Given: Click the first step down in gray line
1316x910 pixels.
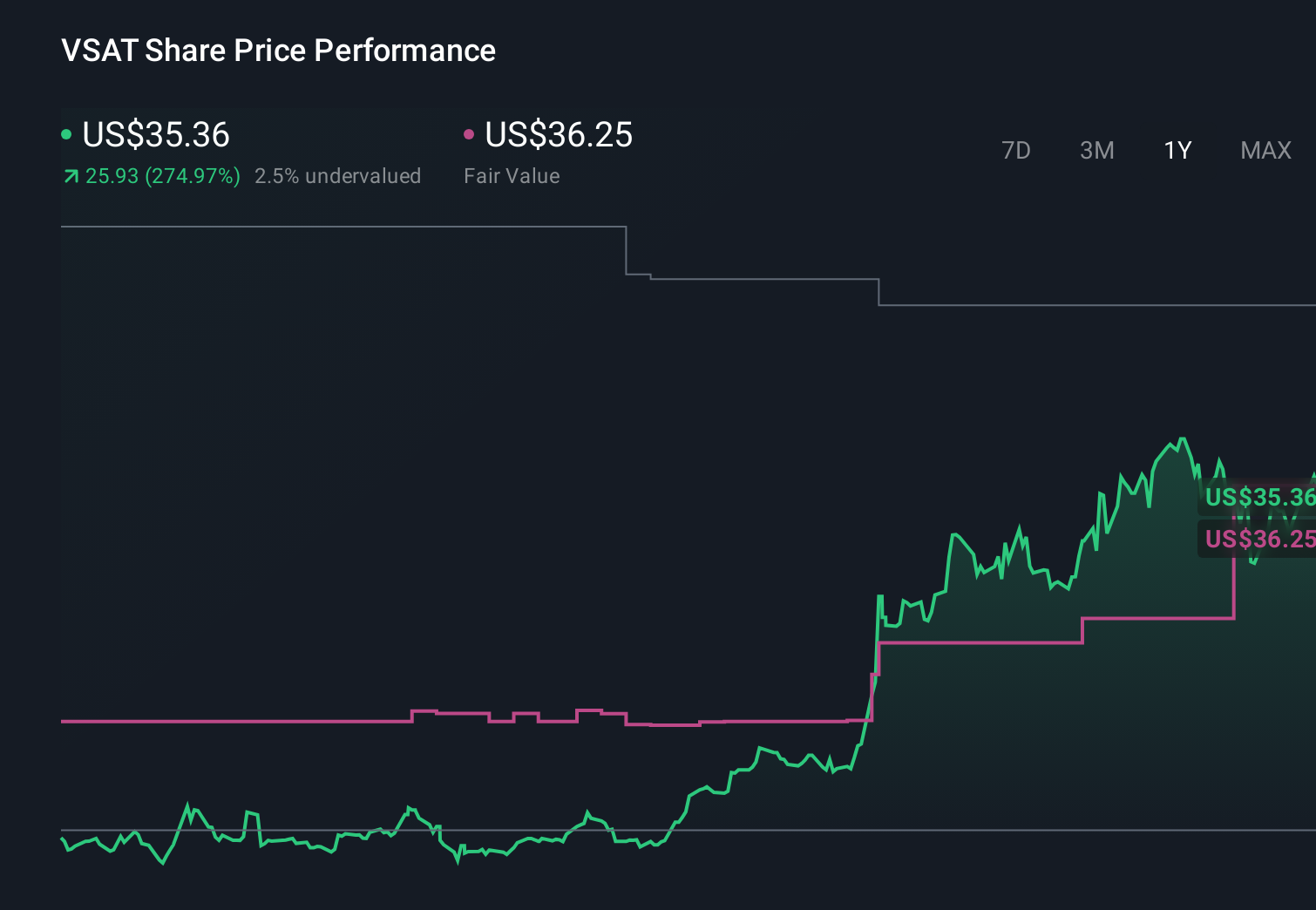Looking at the screenshot, I should tap(627, 251).
